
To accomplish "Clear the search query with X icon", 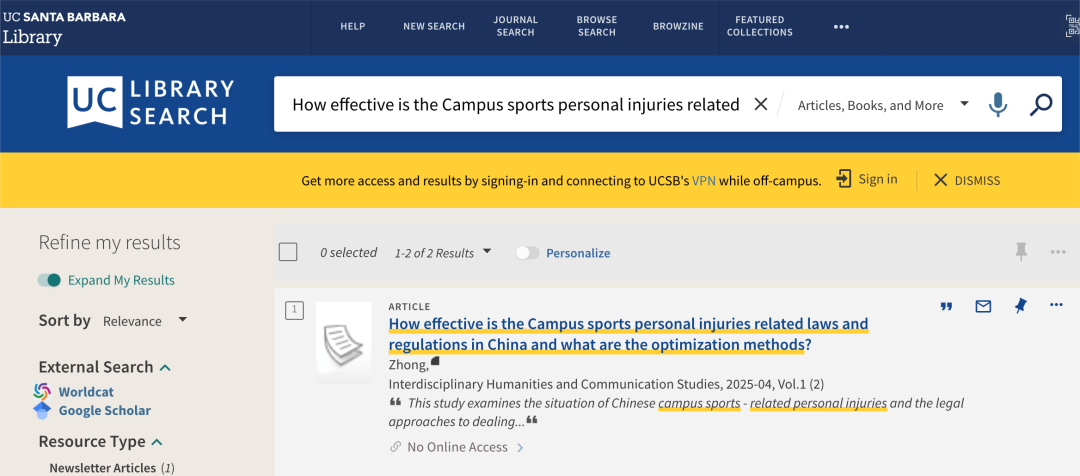I will [x=760, y=104].
